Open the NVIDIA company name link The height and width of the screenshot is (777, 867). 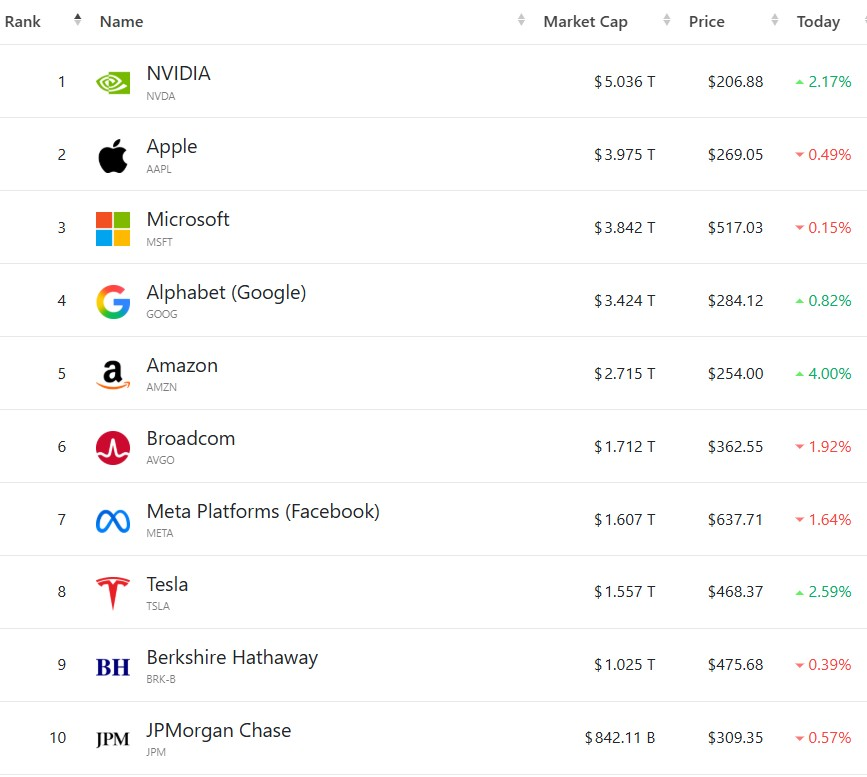(x=178, y=73)
